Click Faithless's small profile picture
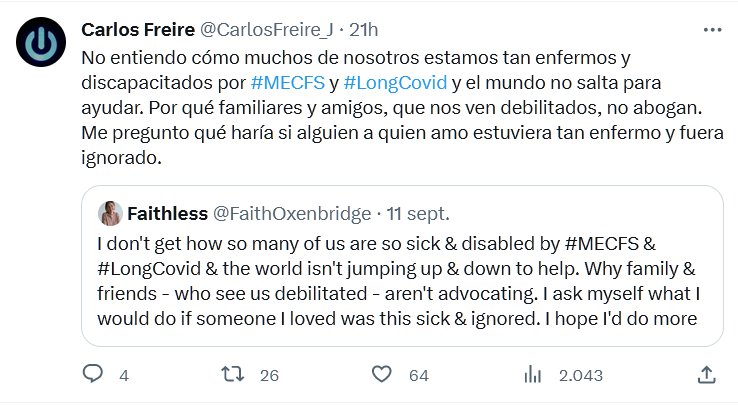This screenshot has width=738, height=406. [110, 213]
